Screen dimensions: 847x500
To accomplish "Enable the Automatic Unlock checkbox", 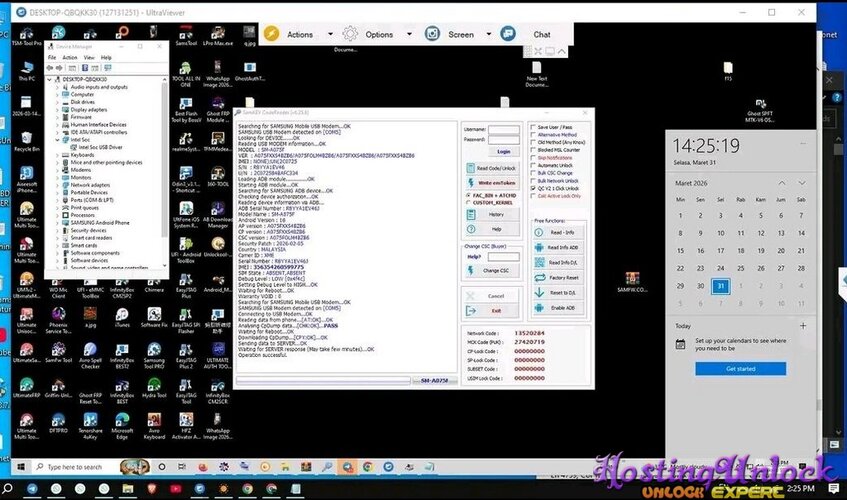I will tap(533, 166).
